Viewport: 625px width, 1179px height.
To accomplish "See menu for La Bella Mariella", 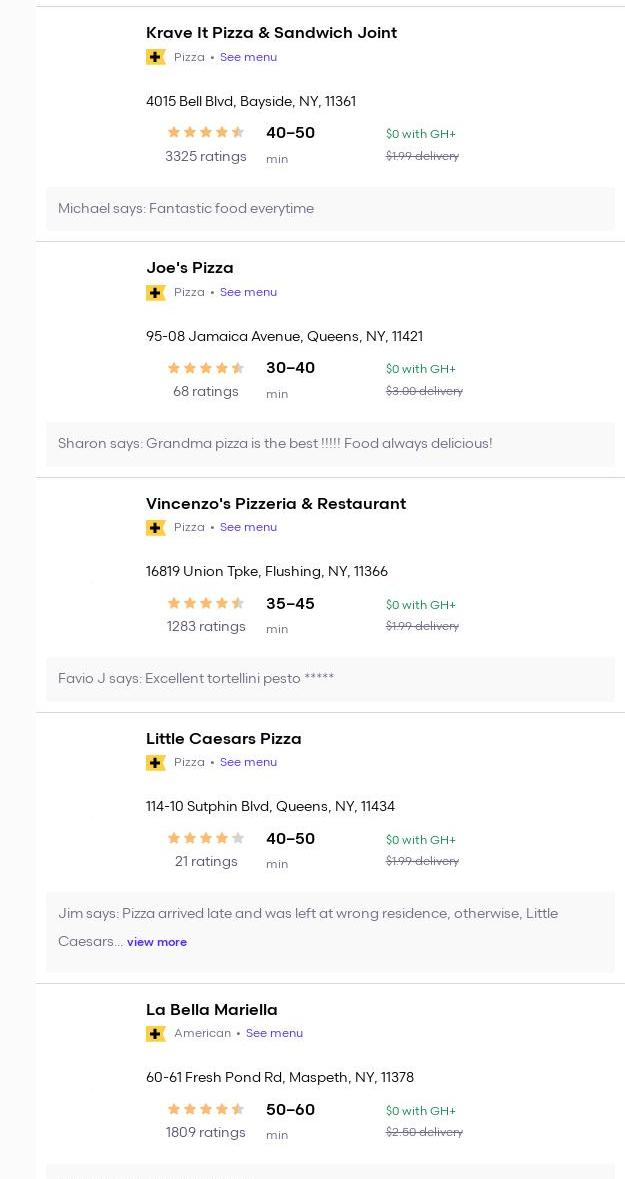I will click(x=274, y=1033).
